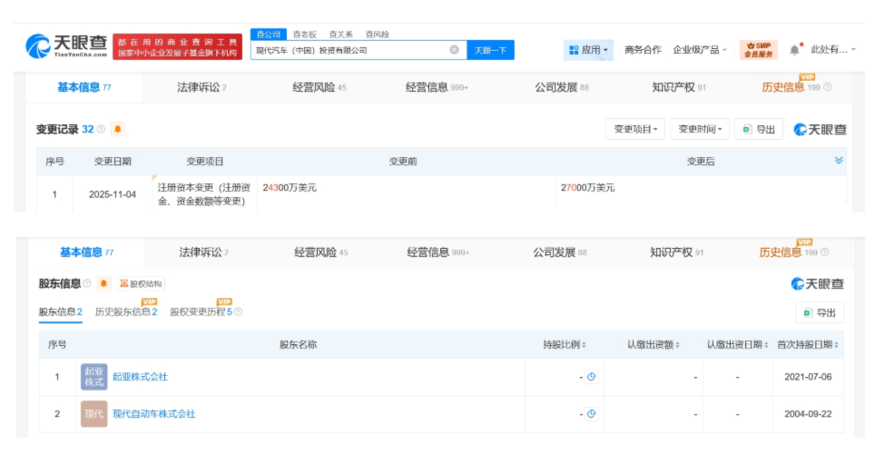Open the 起亚株式会社 shareholder link
Viewport: 875px width, 465px height.
(140, 377)
